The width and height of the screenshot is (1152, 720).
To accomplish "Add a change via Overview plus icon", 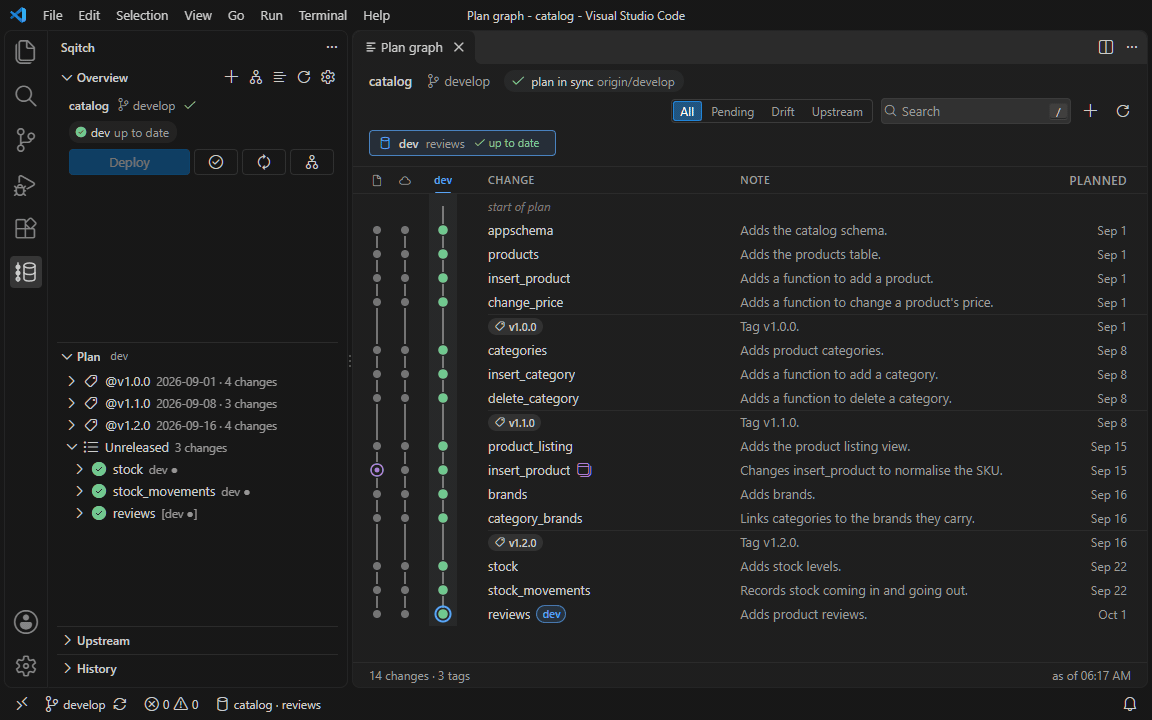I will coord(231,77).
